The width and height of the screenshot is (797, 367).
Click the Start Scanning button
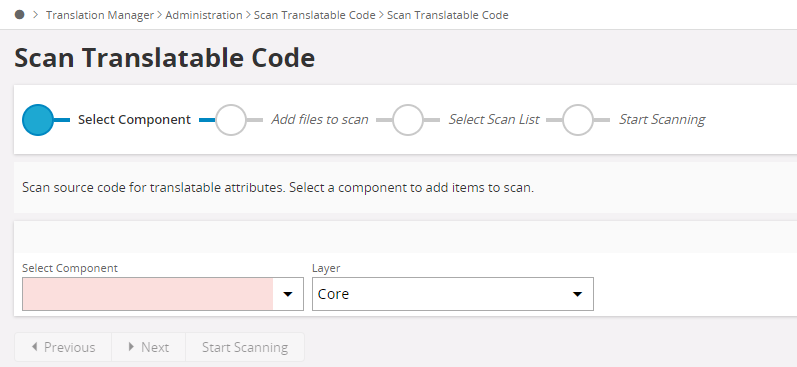click(245, 347)
